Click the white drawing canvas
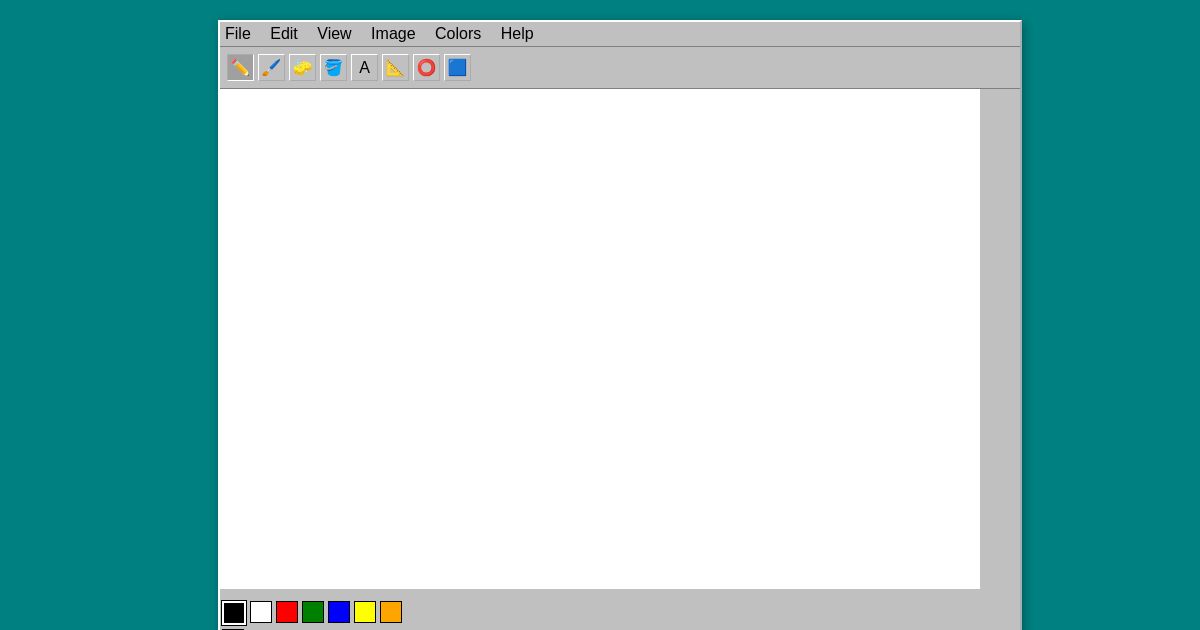Screen dimensions: 1200x630 click(x=599, y=338)
